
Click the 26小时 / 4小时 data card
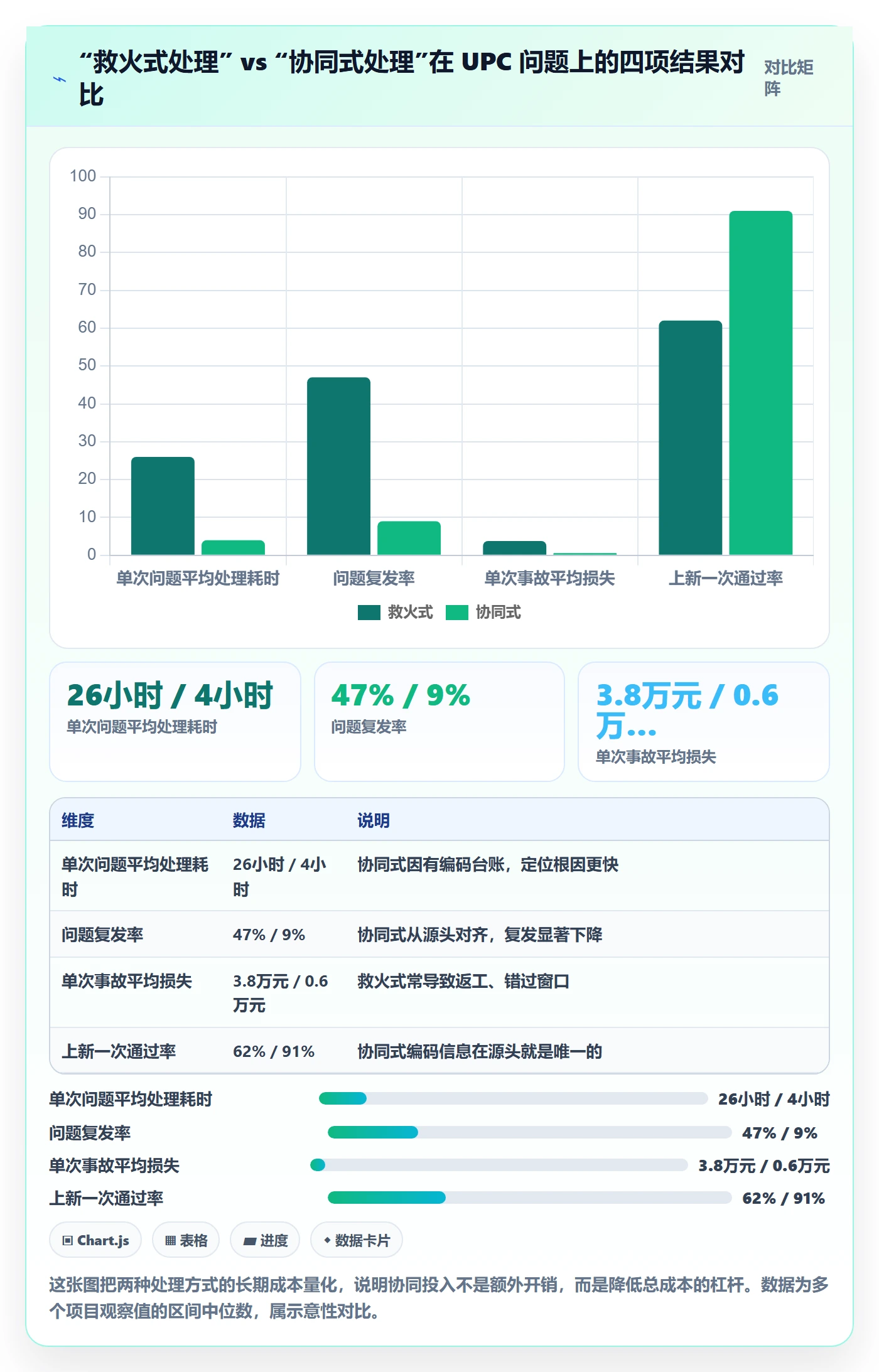pyautogui.click(x=175, y=722)
